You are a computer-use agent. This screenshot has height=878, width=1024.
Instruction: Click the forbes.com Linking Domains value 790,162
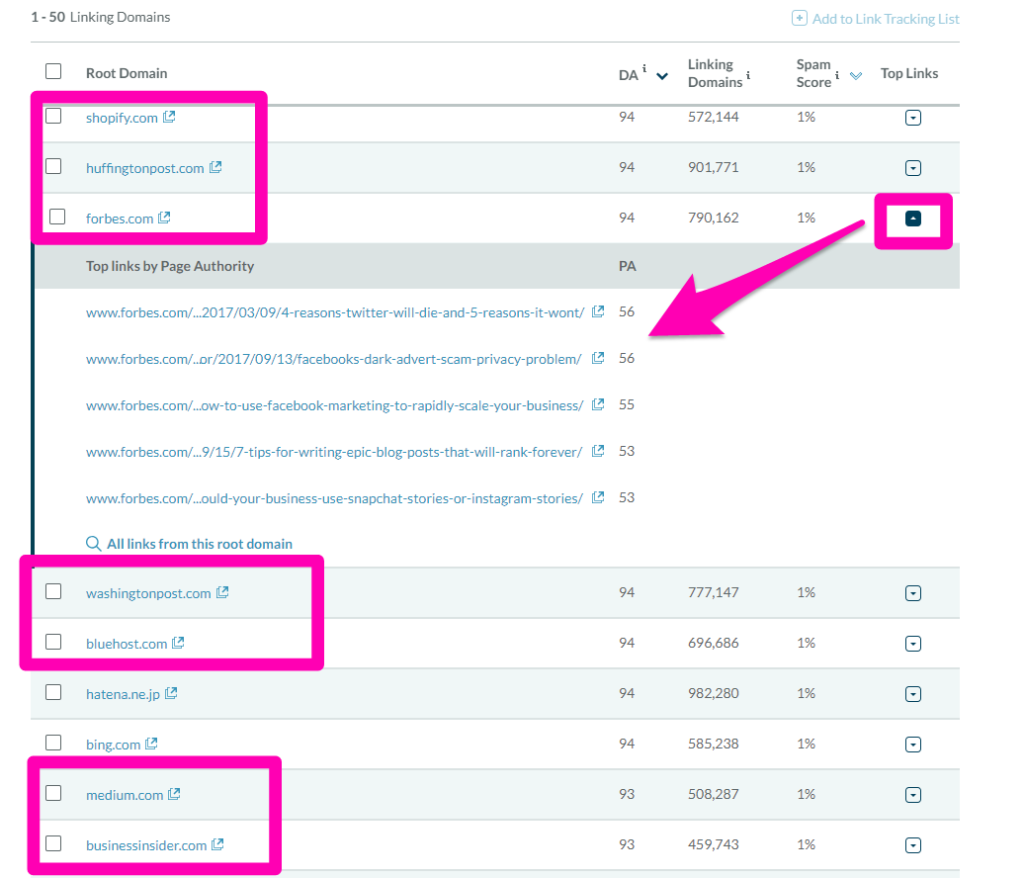click(713, 218)
